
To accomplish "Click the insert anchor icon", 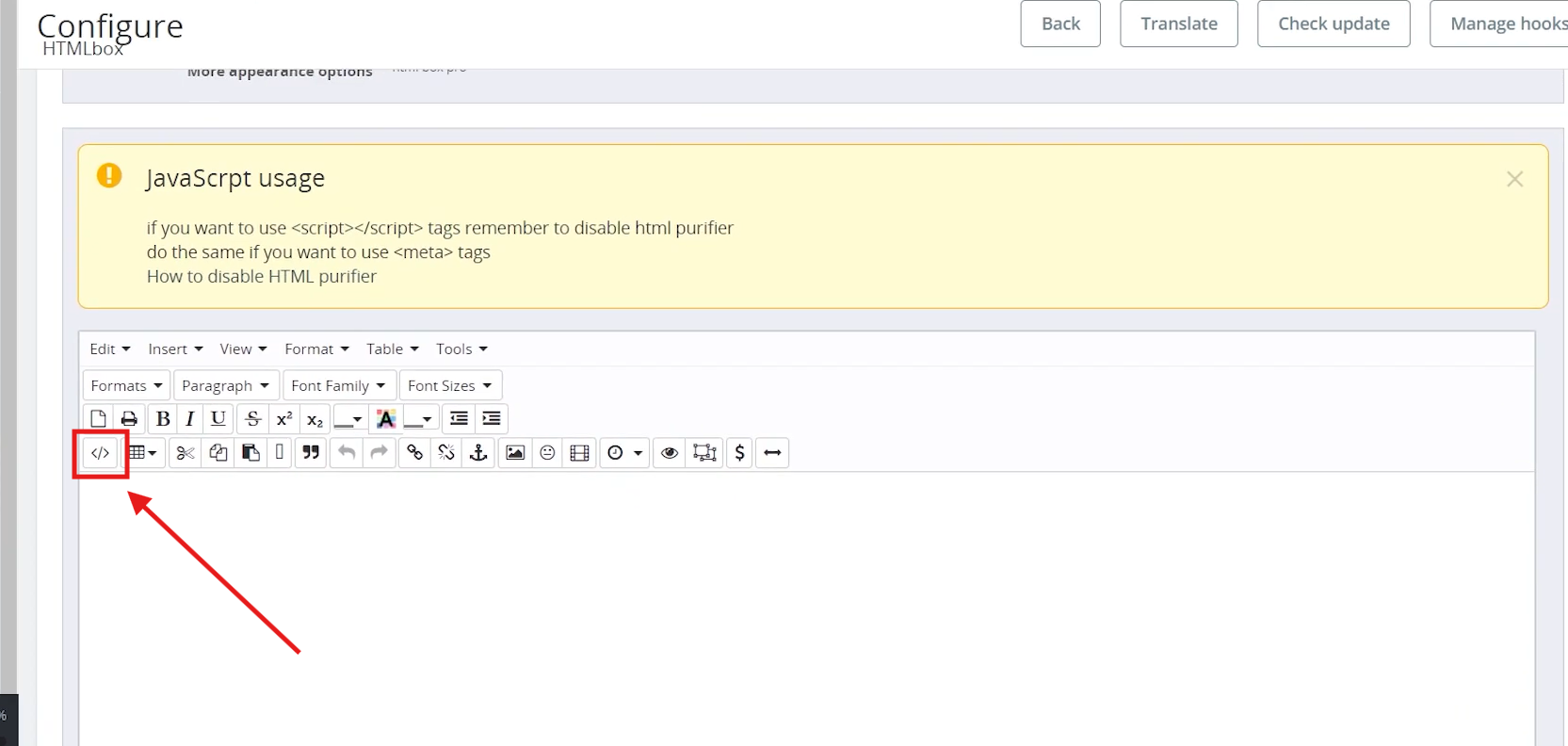I will 478,453.
